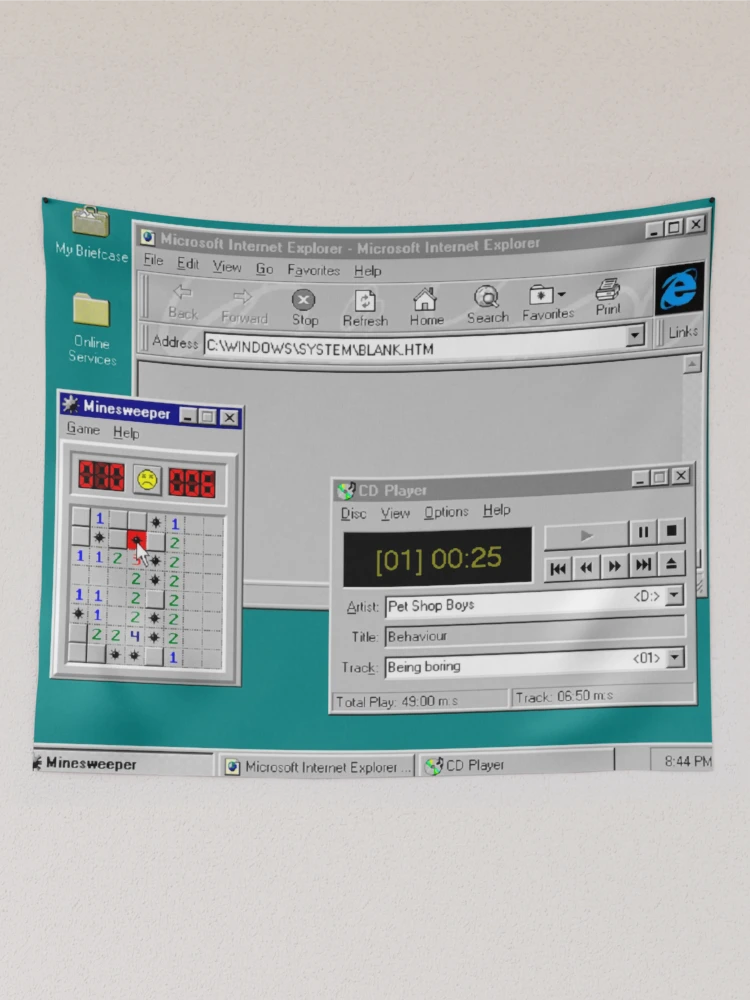The height and width of the screenshot is (1000, 750).
Task: Click the CD Player title bar disc icon
Action: coord(345,490)
